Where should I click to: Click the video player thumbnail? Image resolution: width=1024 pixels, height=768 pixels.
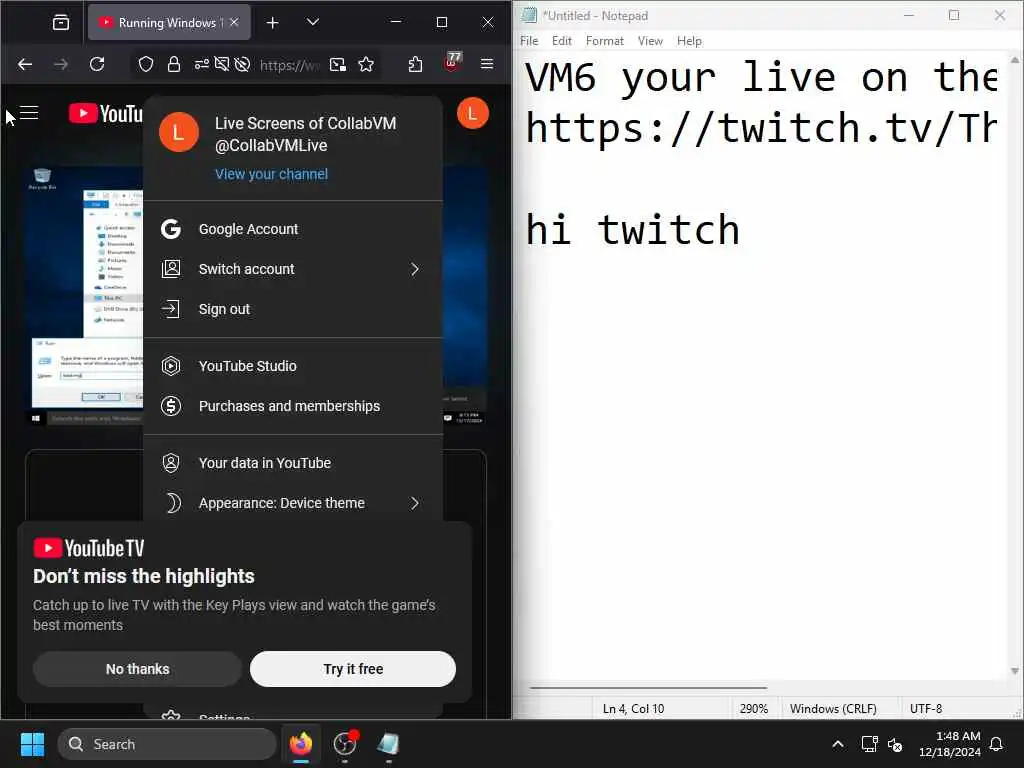(84, 295)
